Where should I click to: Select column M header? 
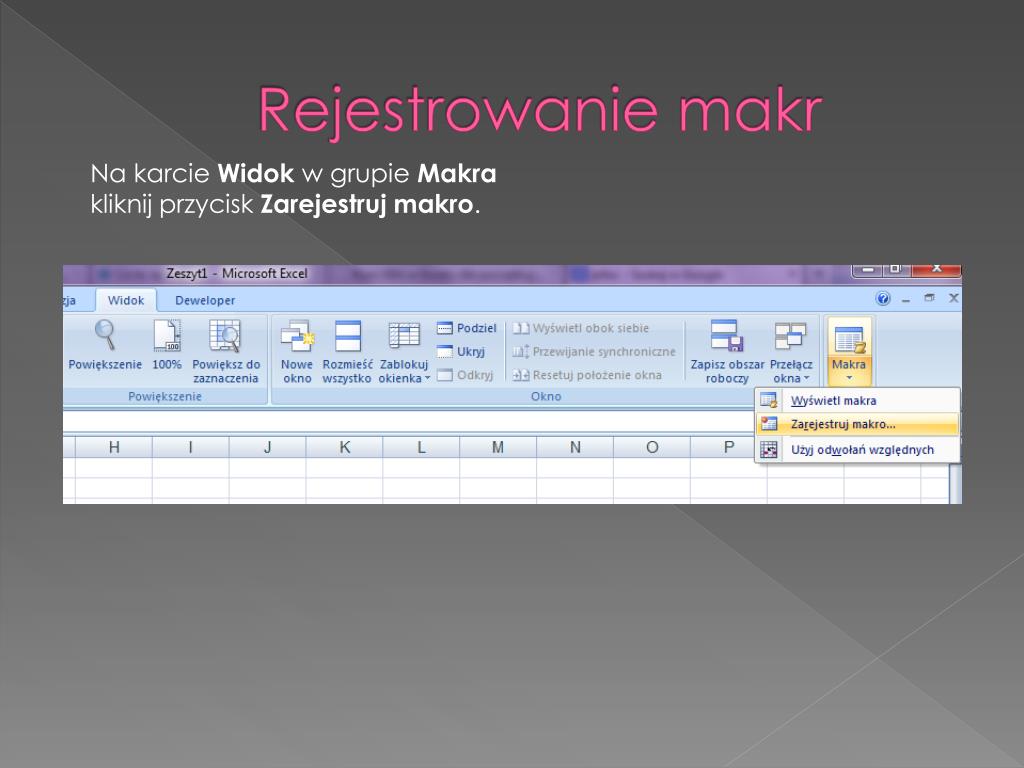pyautogui.click(x=498, y=447)
